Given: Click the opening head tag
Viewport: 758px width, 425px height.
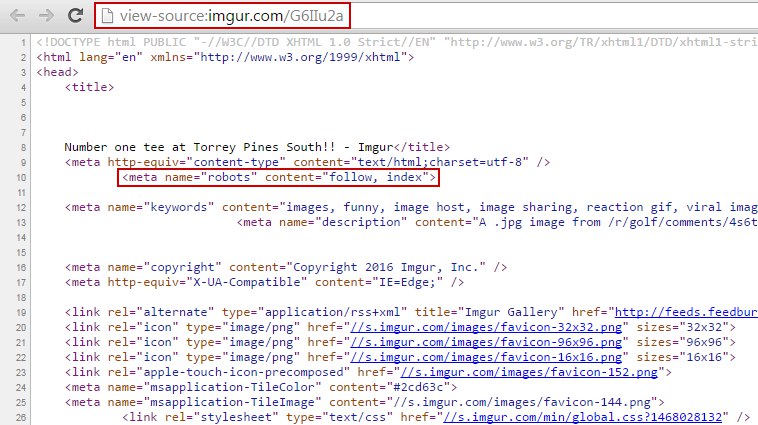Looking at the screenshot, I should pos(57,72).
